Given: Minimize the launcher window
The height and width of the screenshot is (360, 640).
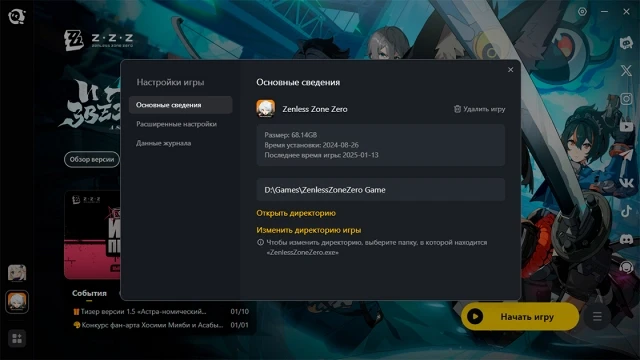Looking at the screenshot, I should tap(604, 12).
